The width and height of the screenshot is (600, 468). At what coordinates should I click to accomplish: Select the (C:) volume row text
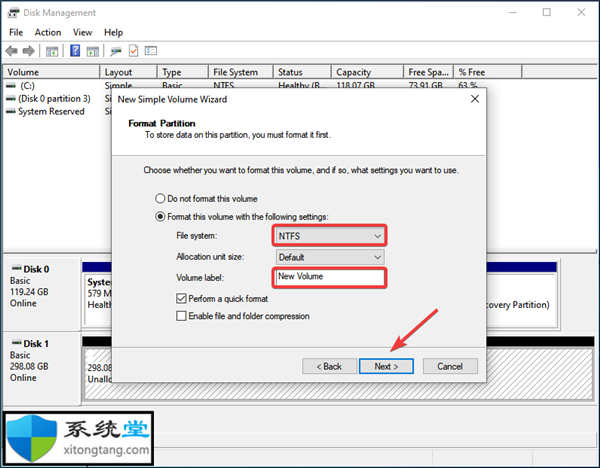click(x=27, y=86)
